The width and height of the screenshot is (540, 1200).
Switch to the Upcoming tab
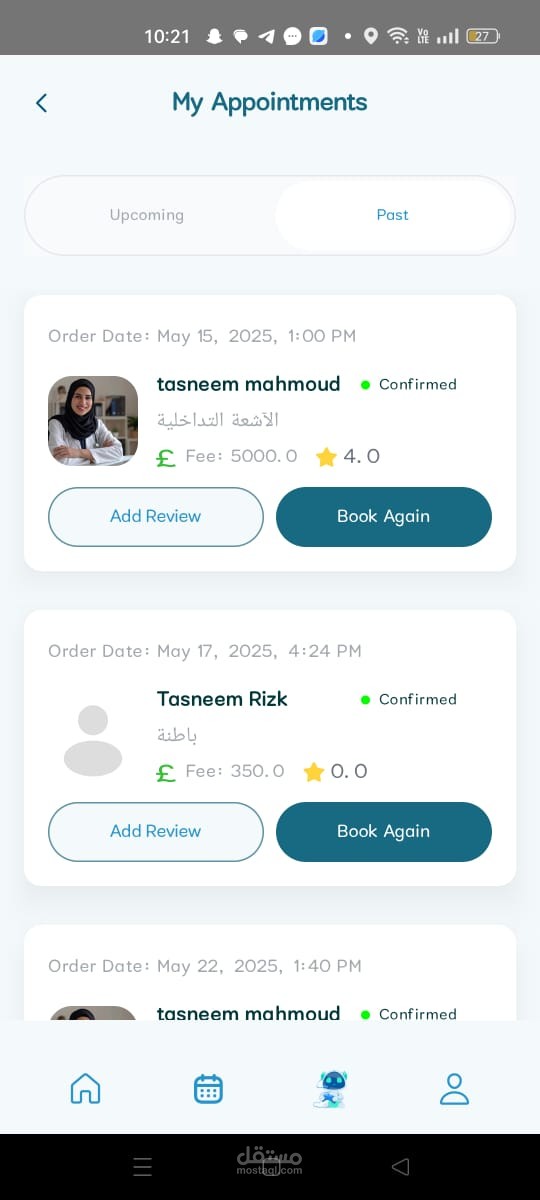click(x=147, y=215)
